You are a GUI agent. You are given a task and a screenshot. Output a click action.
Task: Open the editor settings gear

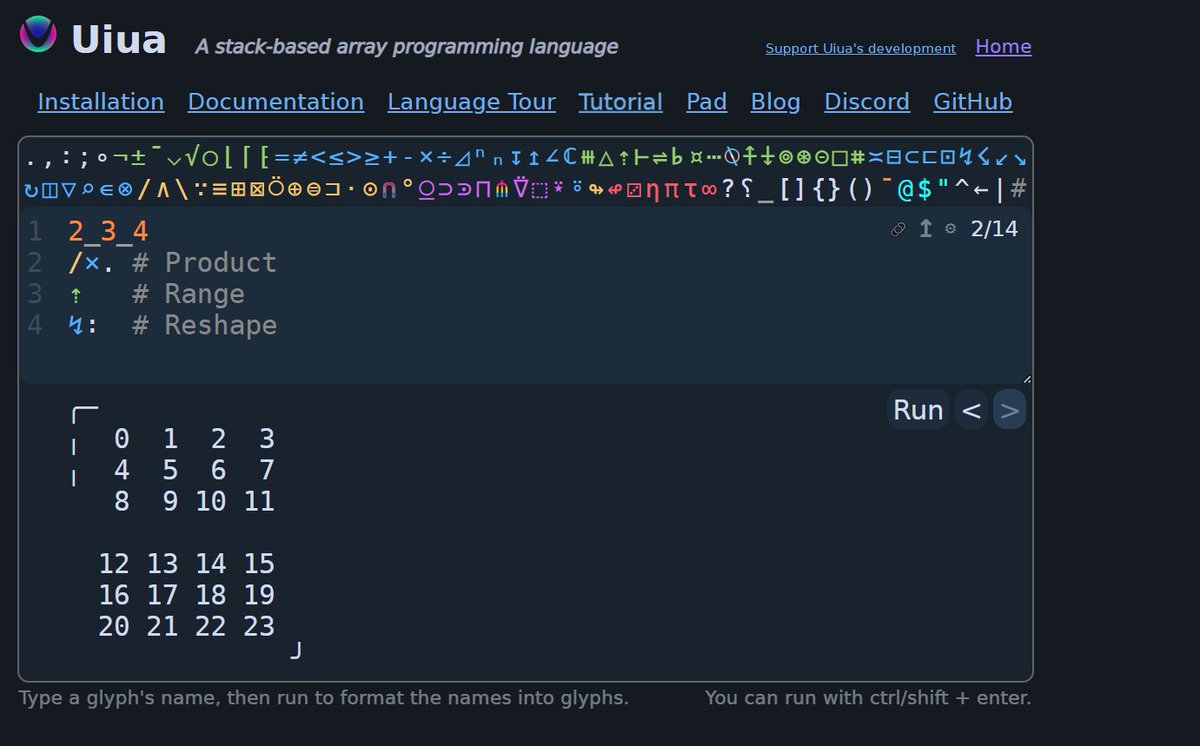950,229
